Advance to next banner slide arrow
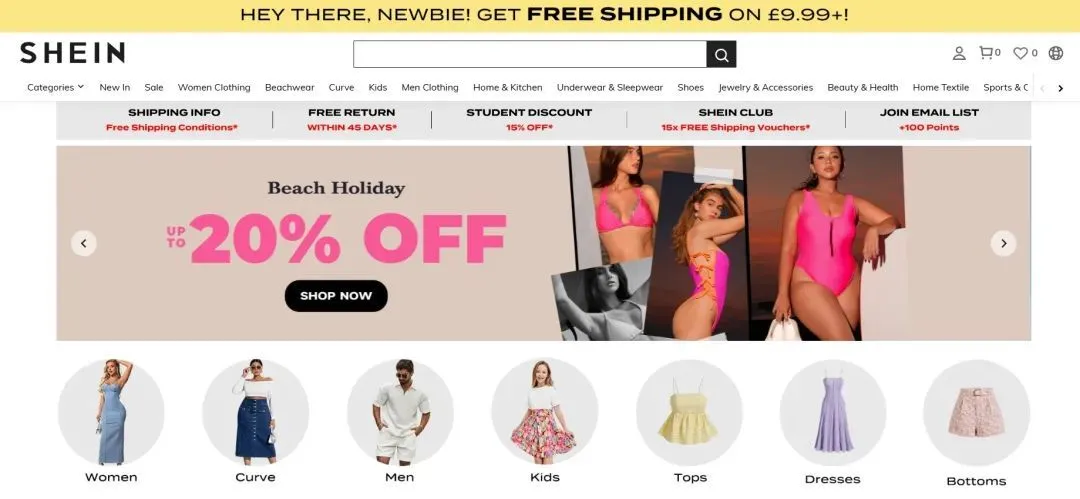Image resolution: width=1080 pixels, height=499 pixels. pos(1004,243)
